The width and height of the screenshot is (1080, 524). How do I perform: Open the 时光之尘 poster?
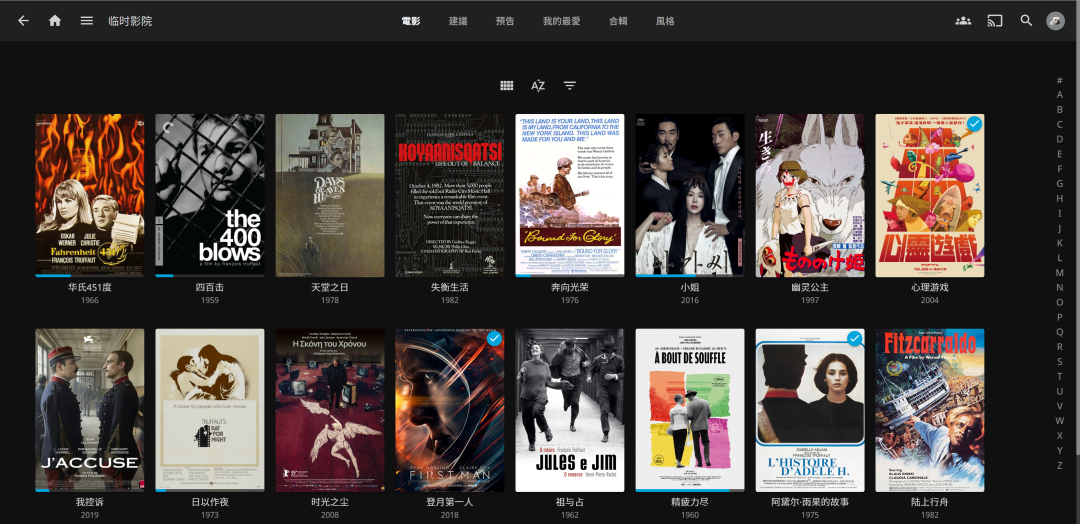click(330, 410)
